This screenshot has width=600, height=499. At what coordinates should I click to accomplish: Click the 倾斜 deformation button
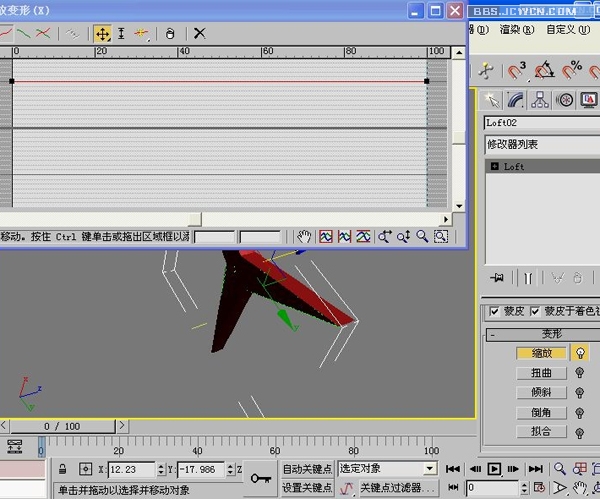[541, 393]
